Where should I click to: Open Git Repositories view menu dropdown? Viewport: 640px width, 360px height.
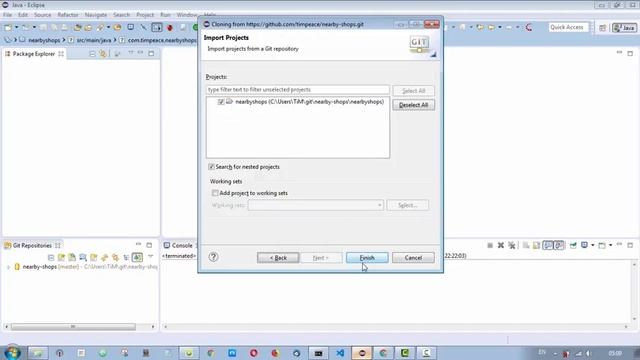(151, 257)
